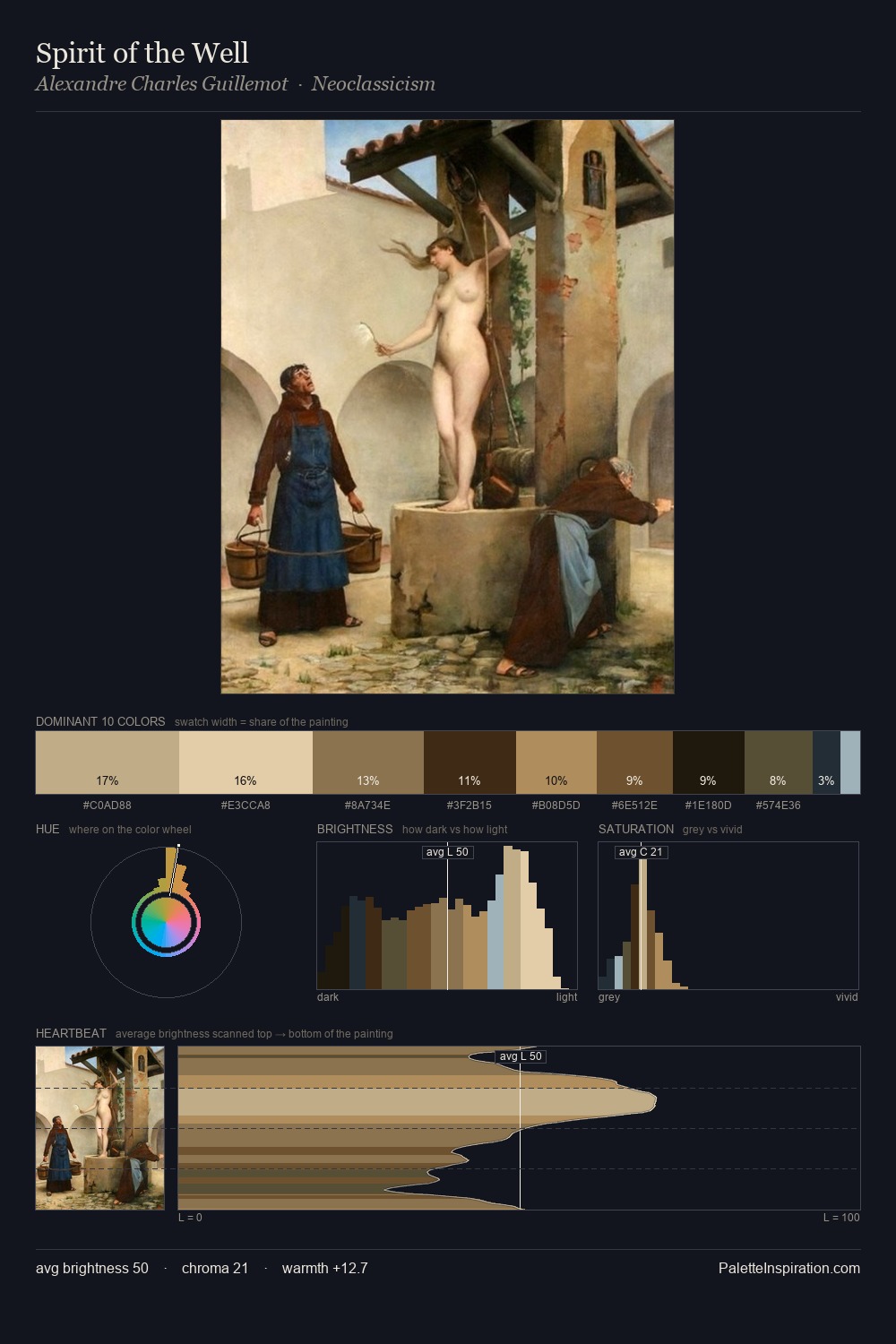Click the hex code #1E180D
The width and height of the screenshot is (896, 1344).
(709, 805)
